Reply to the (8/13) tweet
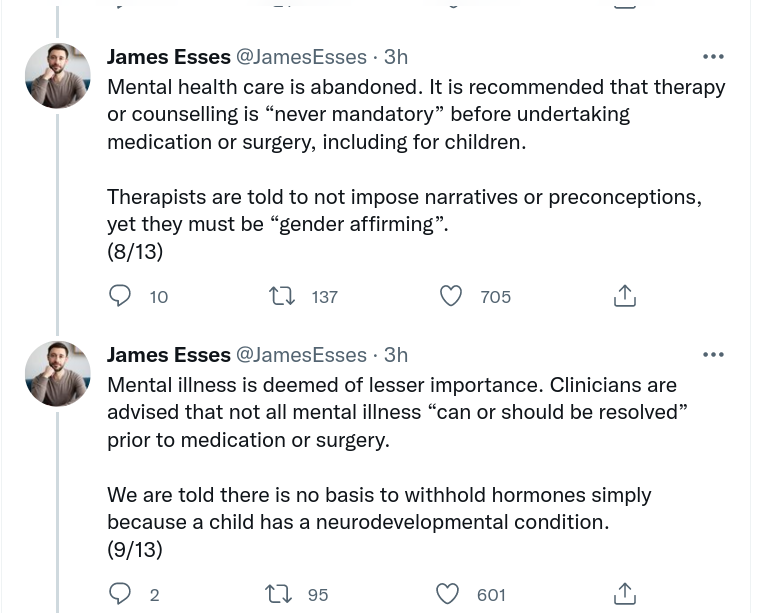This screenshot has width=764, height=613. 120,296
